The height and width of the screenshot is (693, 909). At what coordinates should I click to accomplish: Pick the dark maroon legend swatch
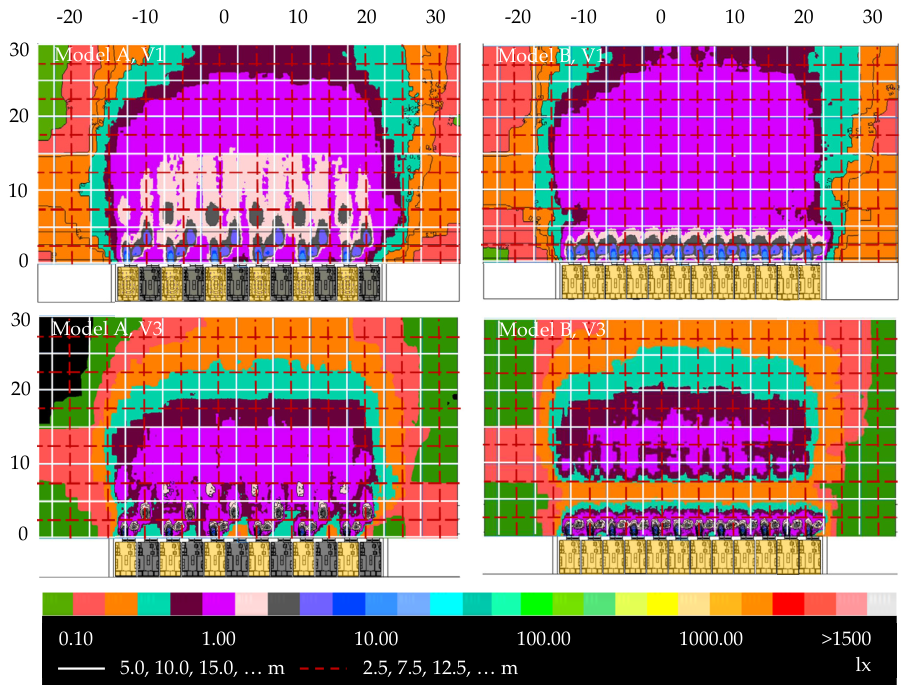[186, 604]
